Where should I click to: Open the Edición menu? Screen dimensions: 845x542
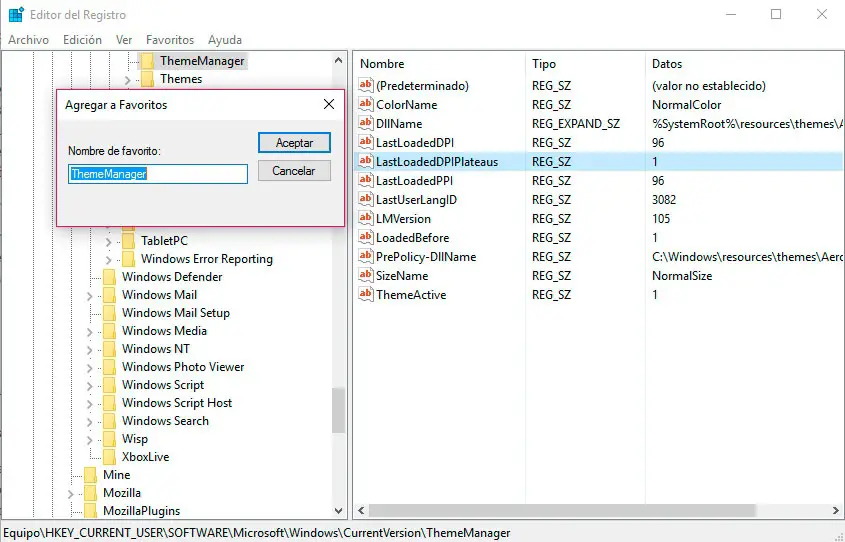click(82, 40)
